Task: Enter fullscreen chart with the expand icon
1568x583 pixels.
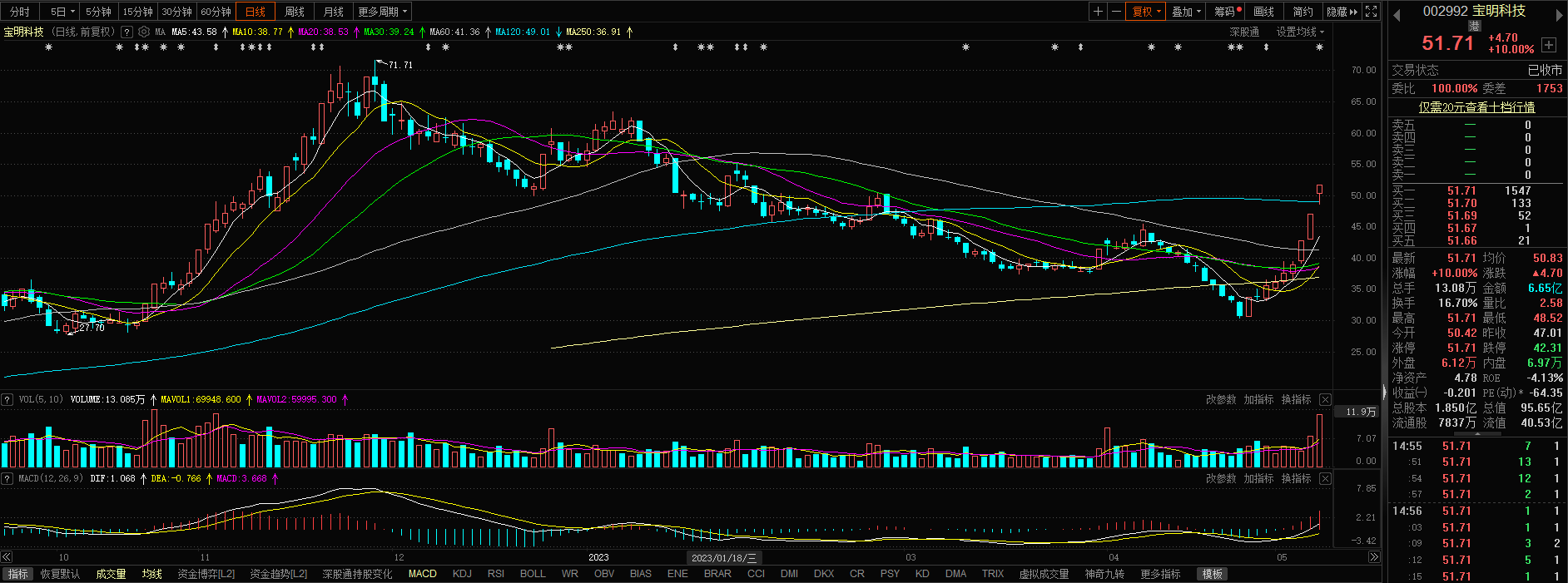Action: pyautogui.click(x=1372, y=12)
